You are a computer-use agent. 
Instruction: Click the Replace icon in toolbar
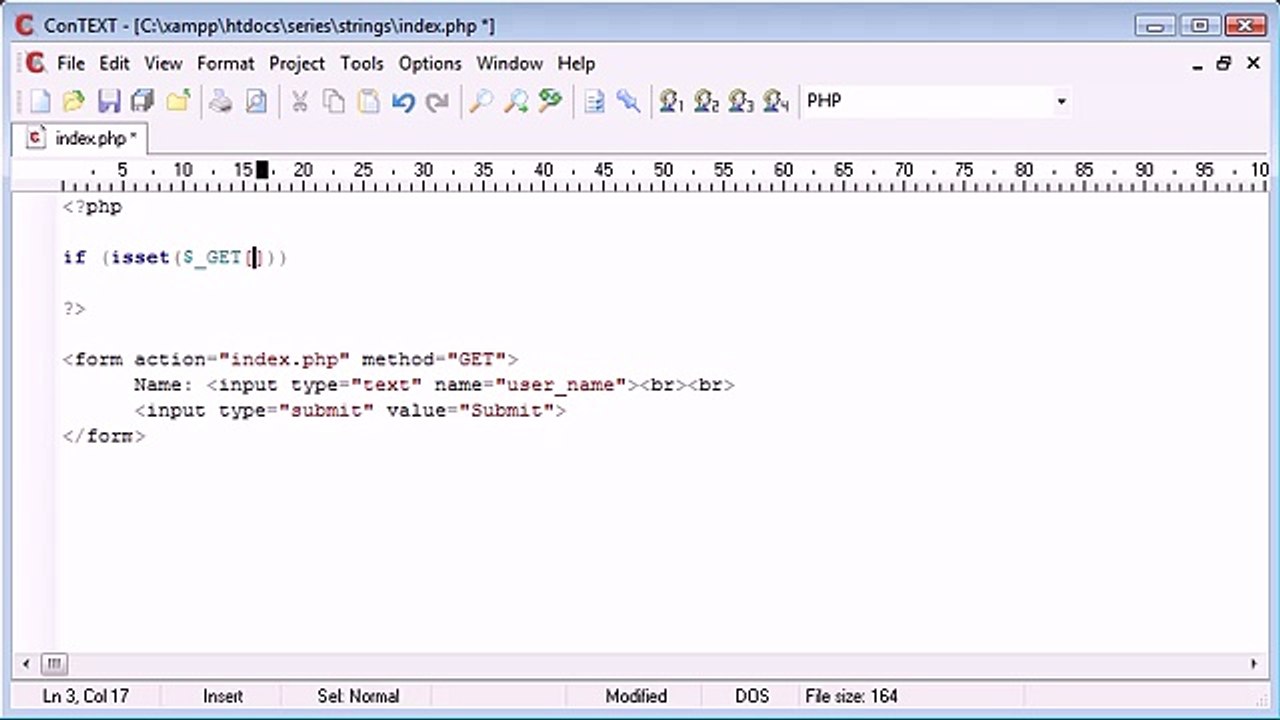[550, 101]
